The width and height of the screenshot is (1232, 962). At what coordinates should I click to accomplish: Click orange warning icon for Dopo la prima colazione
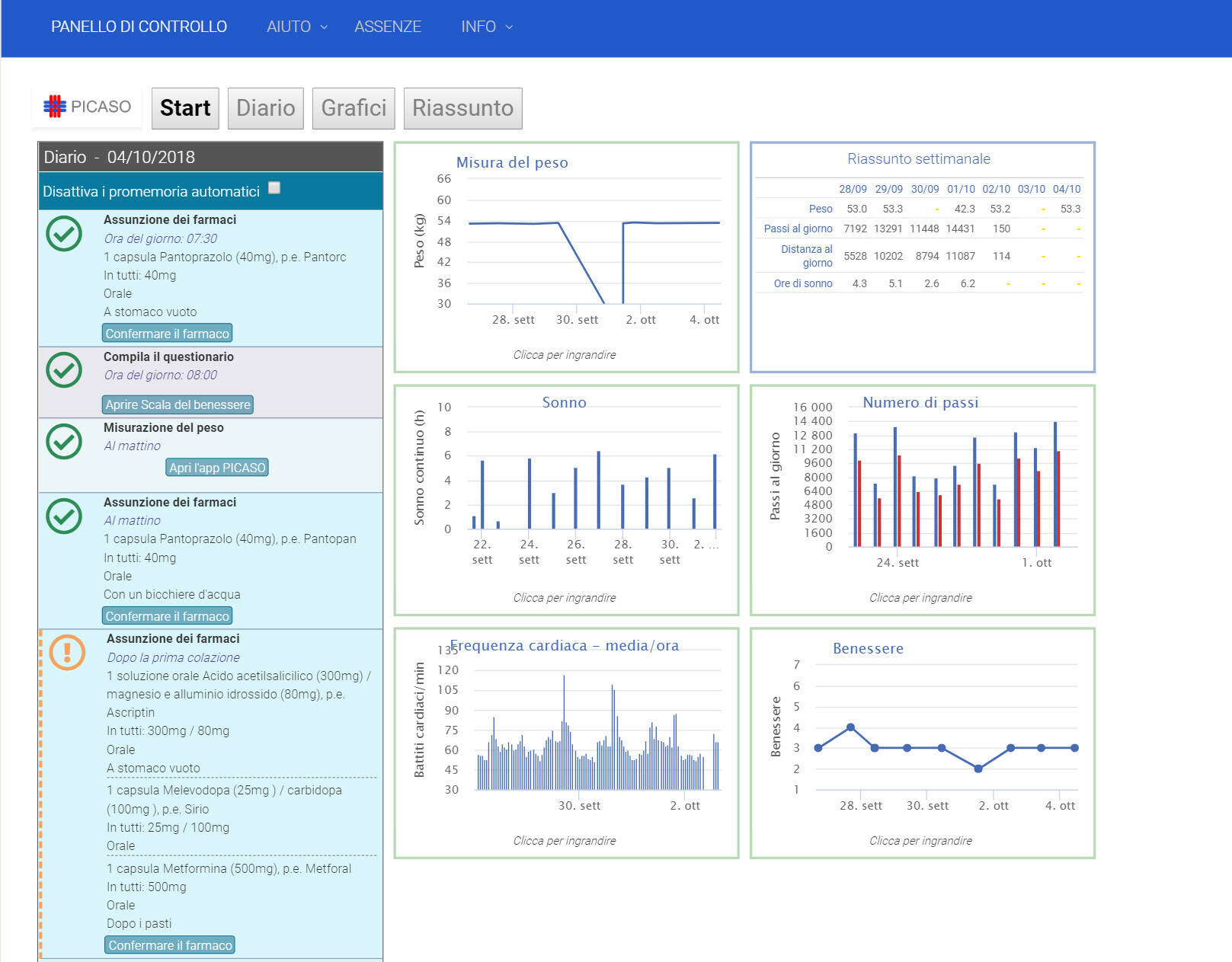click(67, 653)
